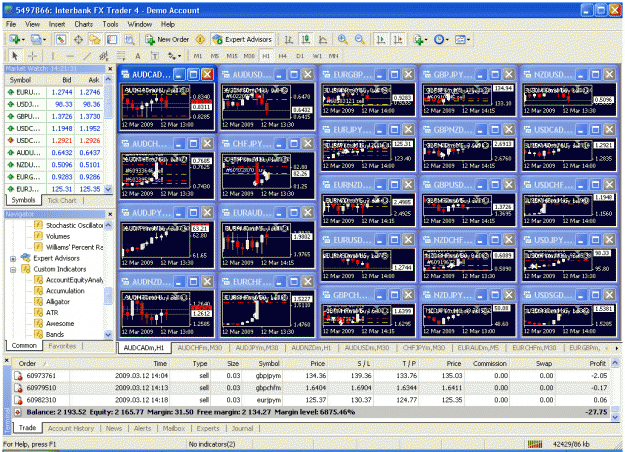This screenshot has height=452, width=625.
Task: Open the chart templates dropdown arrow
Action: tap(468, 39)
